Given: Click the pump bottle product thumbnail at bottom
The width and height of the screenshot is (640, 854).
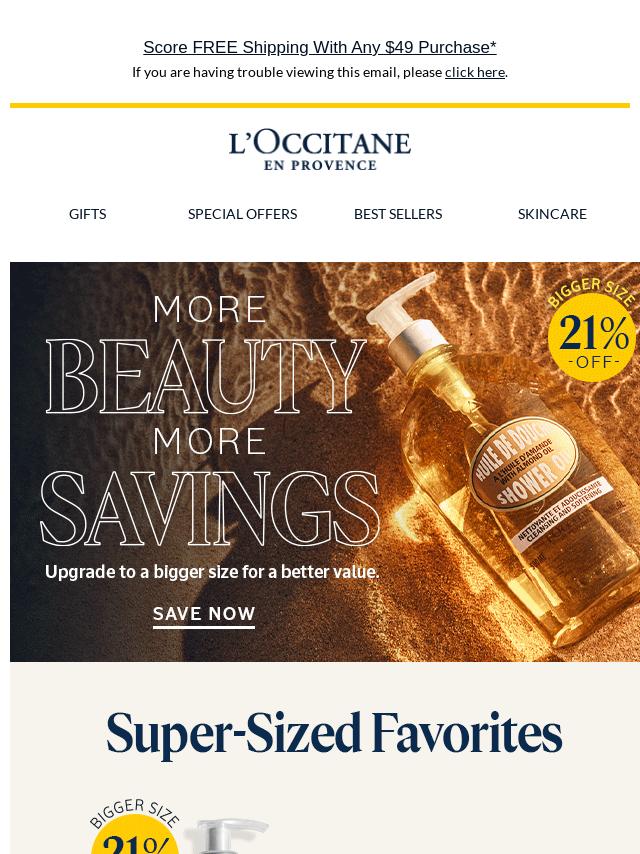Looking at the screenshot, I should 226,836.
